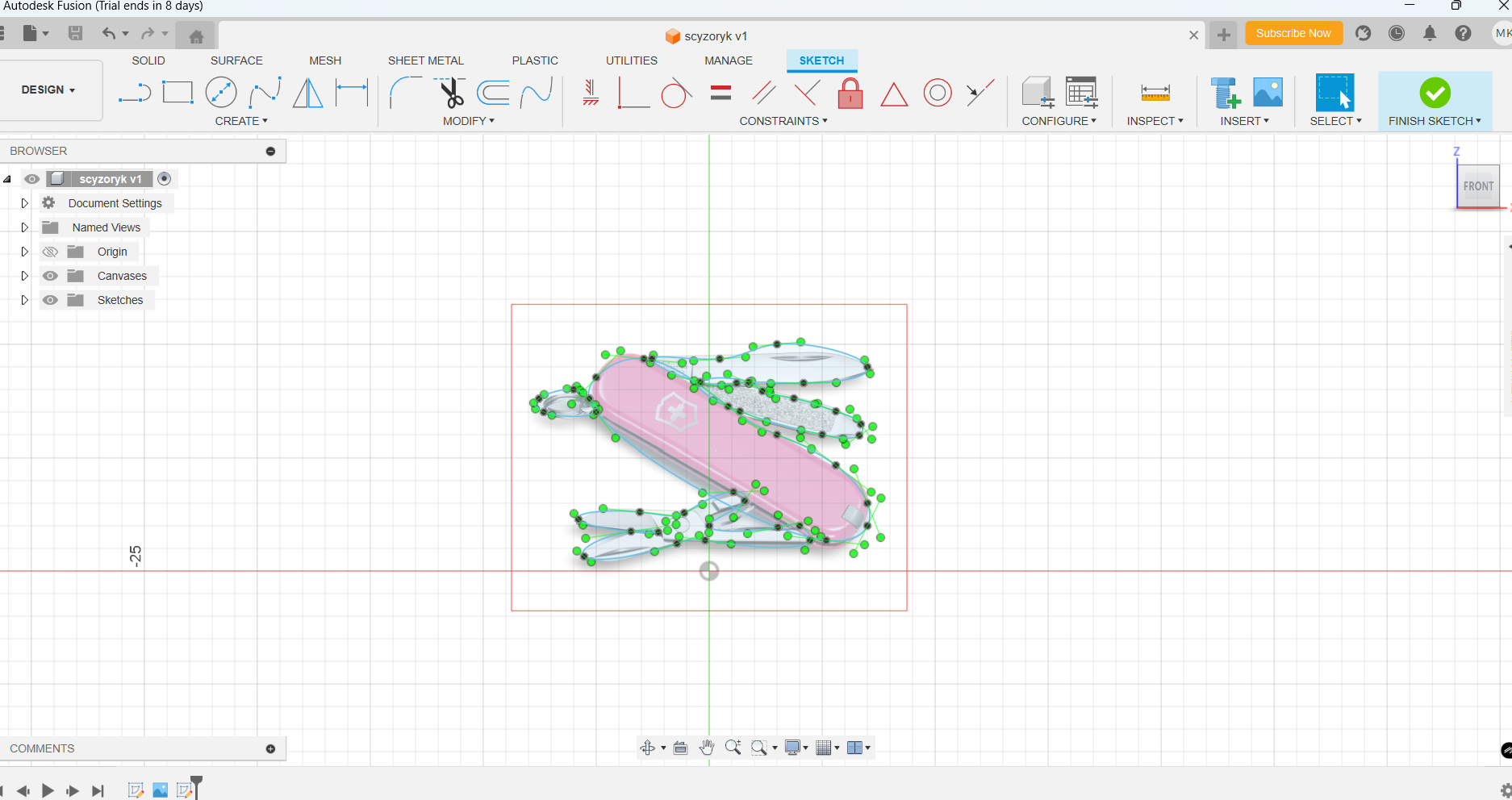
Task: Switch to the SOLID tab
Action: click(148, 60)
